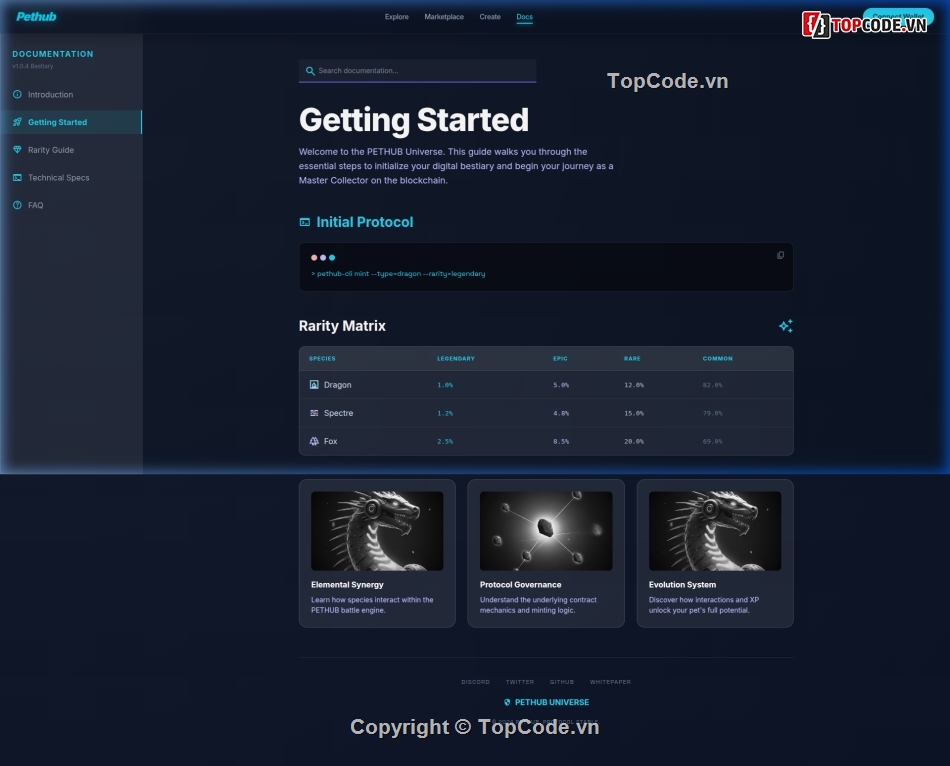950x766 pixels.
Task: Click the Introduction info icon
Action: [17, 95]
